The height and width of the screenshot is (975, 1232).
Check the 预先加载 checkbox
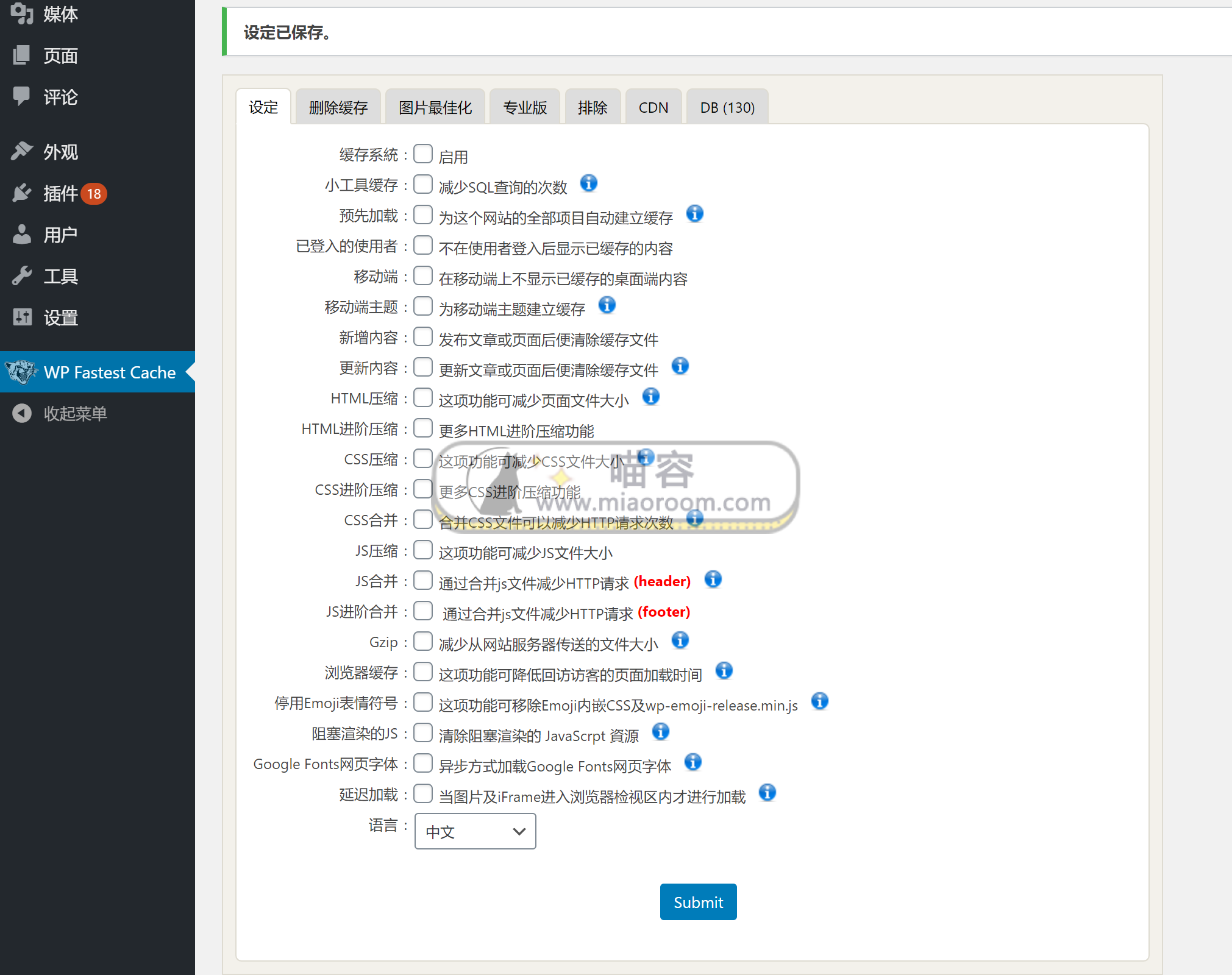pos(423,214)
